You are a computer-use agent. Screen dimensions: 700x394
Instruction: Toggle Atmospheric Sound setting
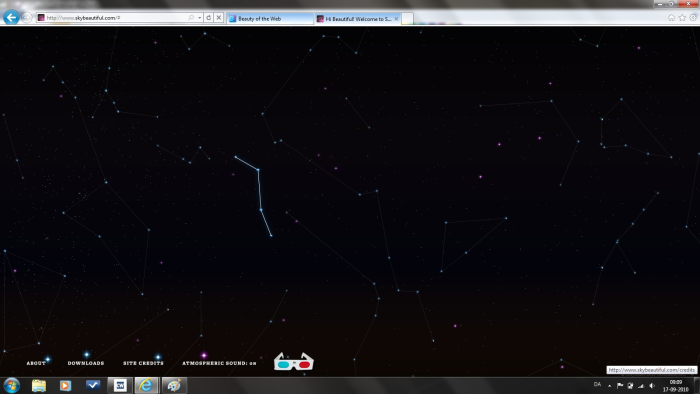pyautogui.click(x=219, y=363)
